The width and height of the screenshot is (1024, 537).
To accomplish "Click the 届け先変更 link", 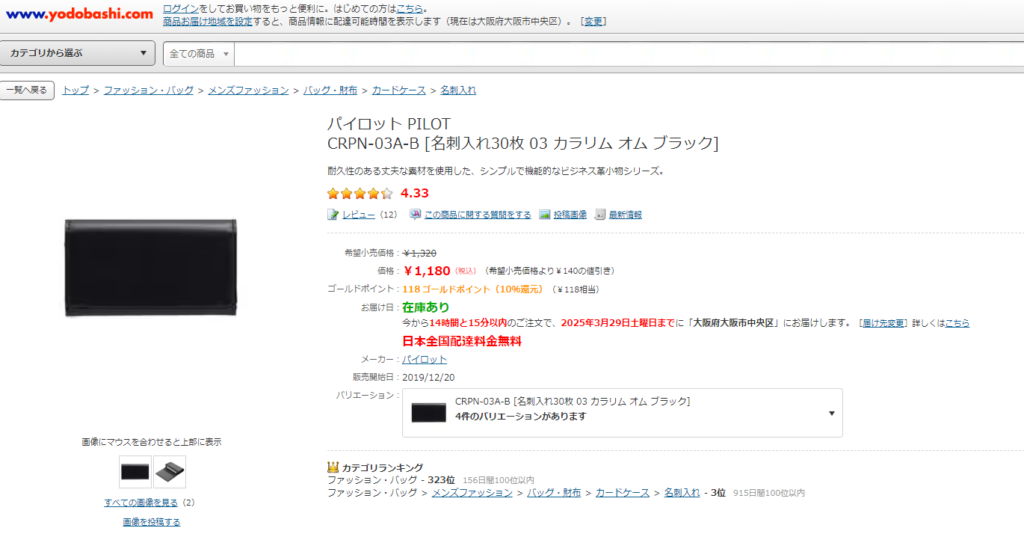I will pyautogui.click(x=883, y=323).
